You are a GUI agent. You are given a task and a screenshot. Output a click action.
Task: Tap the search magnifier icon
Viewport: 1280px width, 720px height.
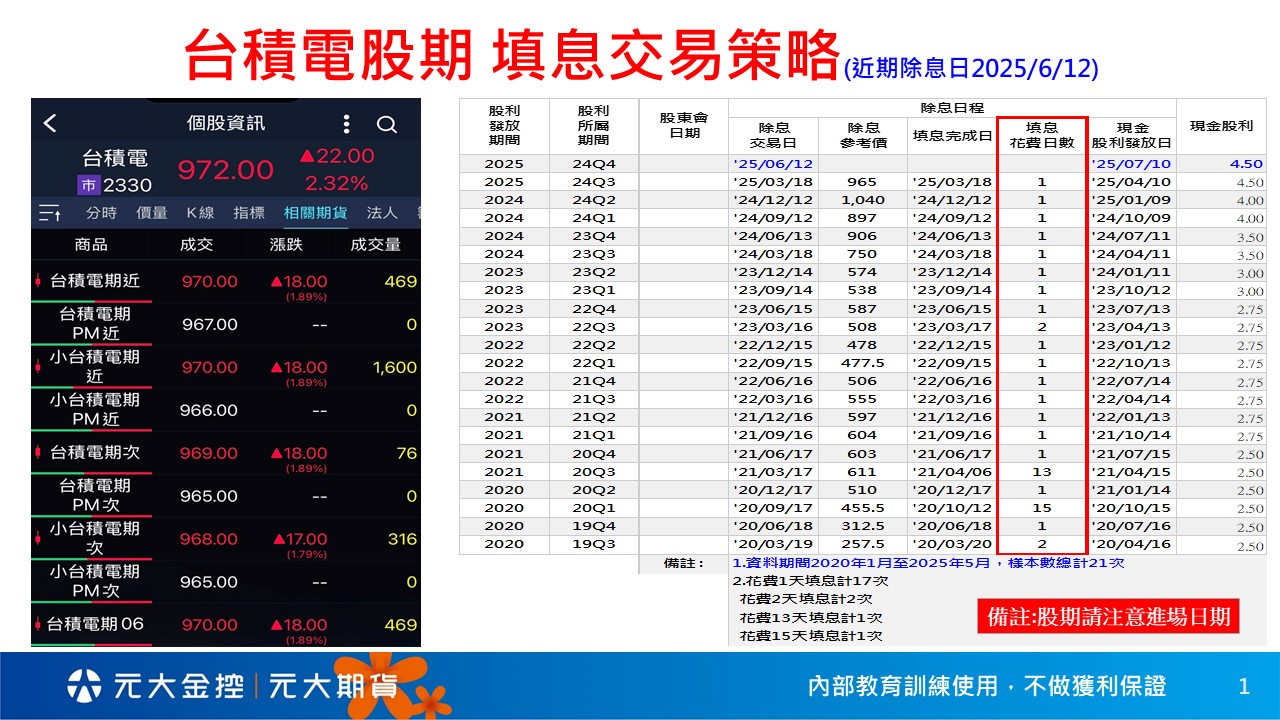point(386,124)
